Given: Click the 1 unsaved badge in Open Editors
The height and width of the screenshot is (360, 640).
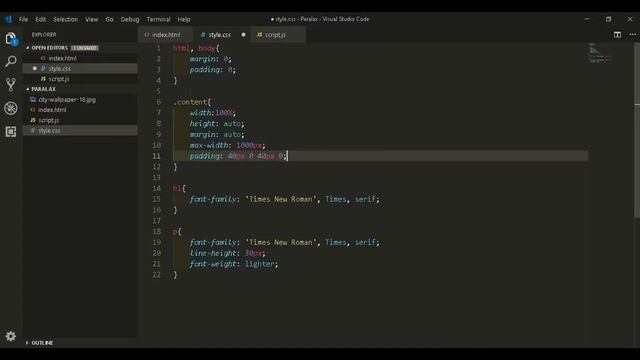Looking at the screenshot, I should (84, 48).
